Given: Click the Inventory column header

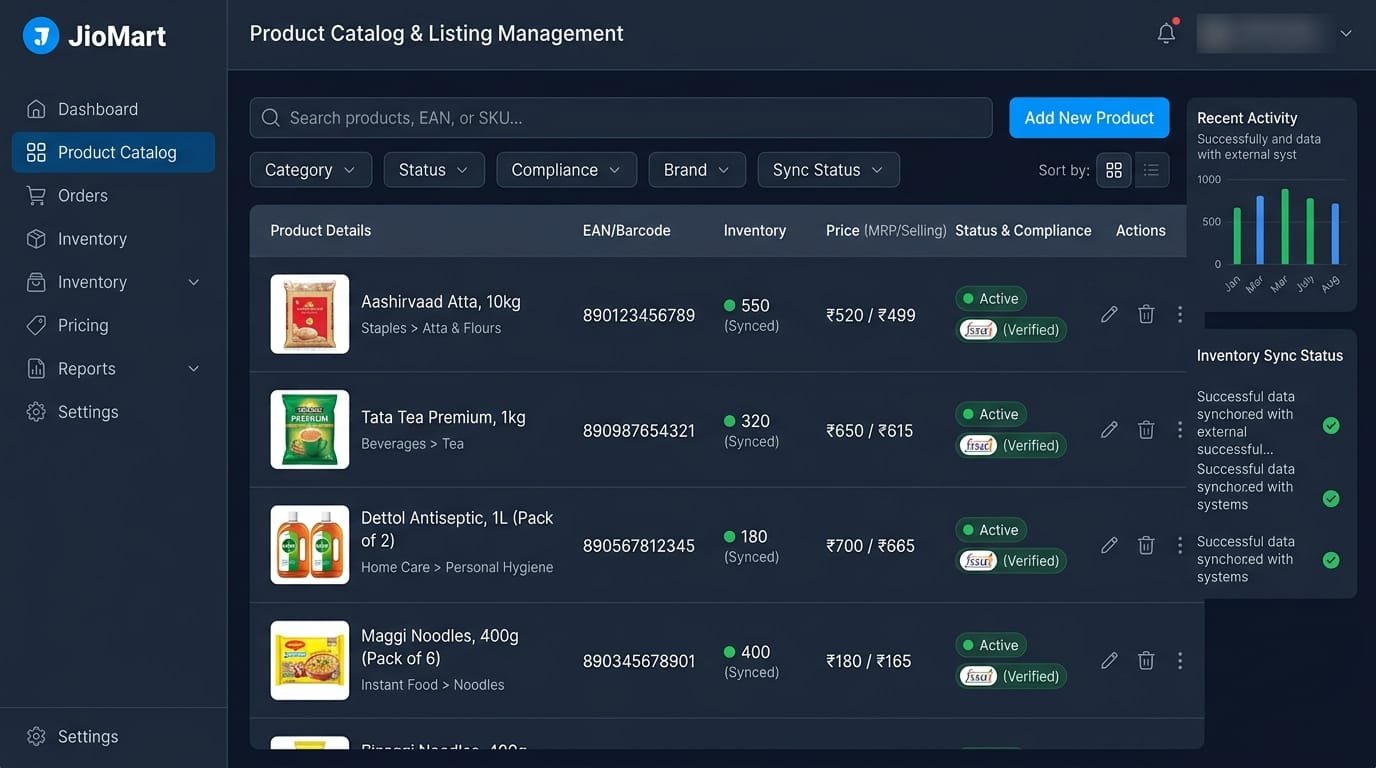Looking at the screenshot, I should 755,230.
